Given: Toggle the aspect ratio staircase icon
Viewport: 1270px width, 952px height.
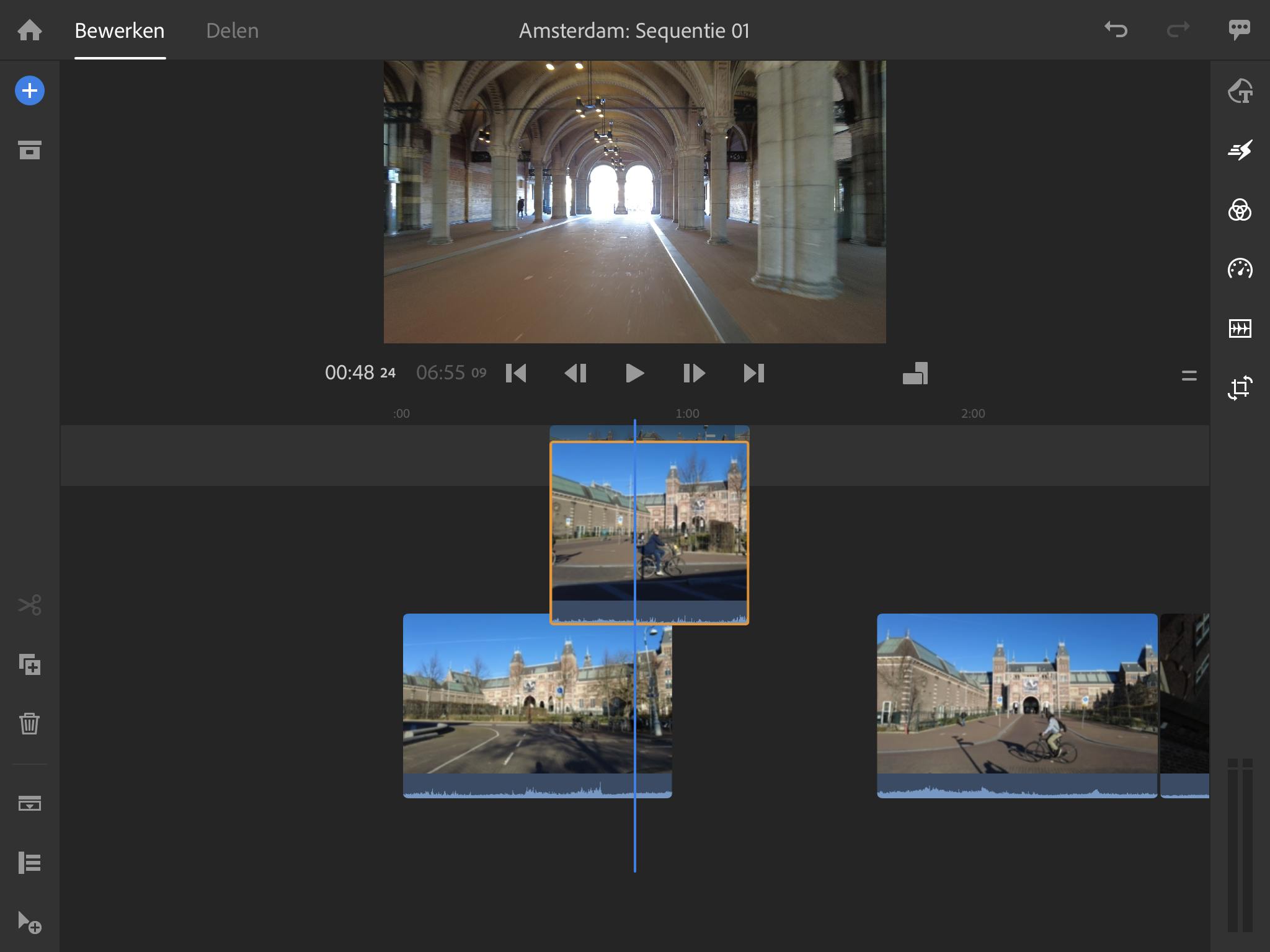Looking at the screenshot, I should click(x=915, y=374).
